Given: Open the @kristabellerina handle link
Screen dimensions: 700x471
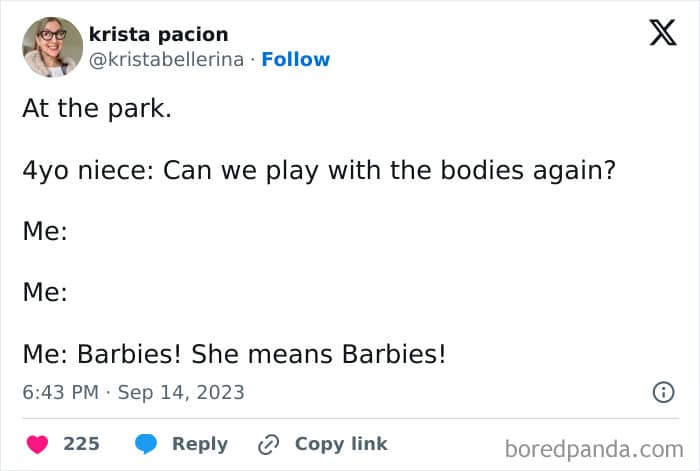Looking at the screenshot, I should coord(166,60).
